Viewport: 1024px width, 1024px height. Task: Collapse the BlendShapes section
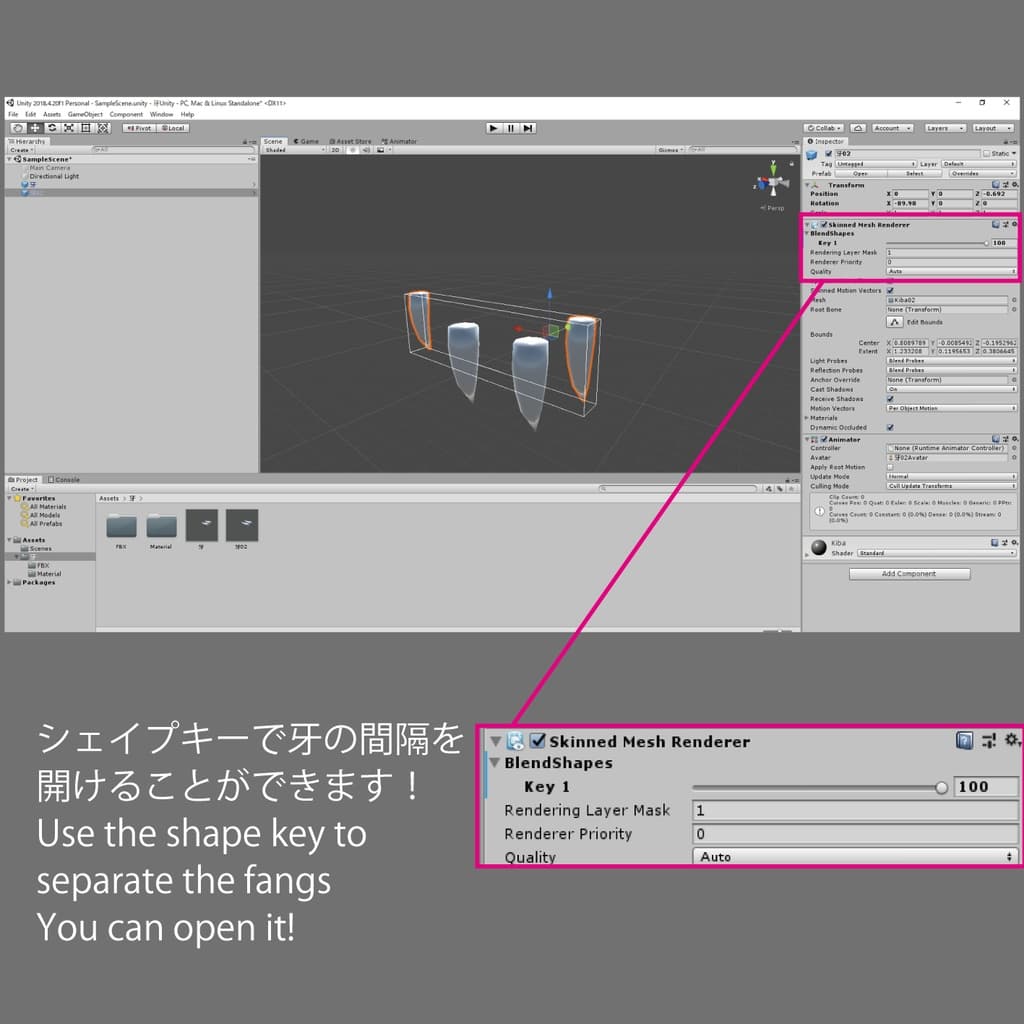[807, 233]
